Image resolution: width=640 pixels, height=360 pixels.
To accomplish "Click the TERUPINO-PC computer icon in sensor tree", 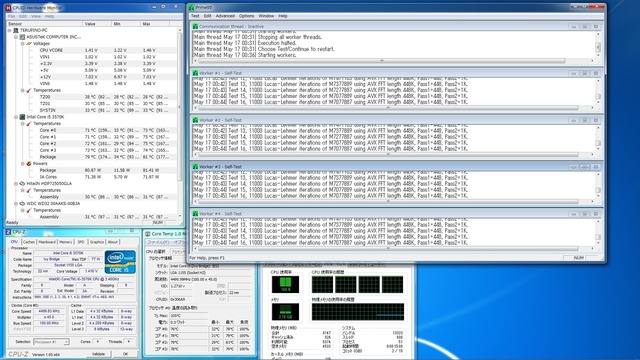I will pyautogui.click(x=16, y=30).
